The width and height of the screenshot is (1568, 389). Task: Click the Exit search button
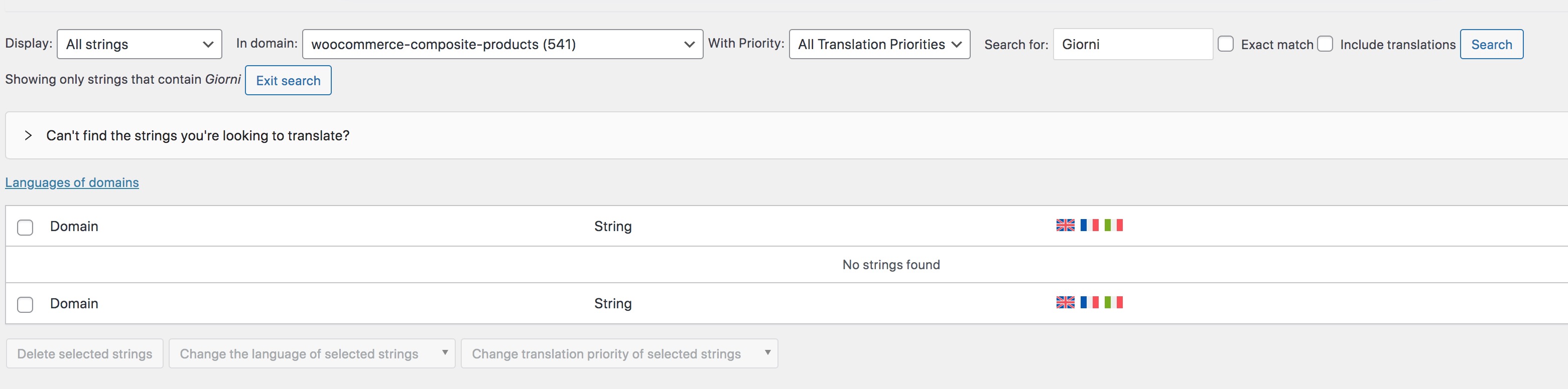[x=289, y=81]
